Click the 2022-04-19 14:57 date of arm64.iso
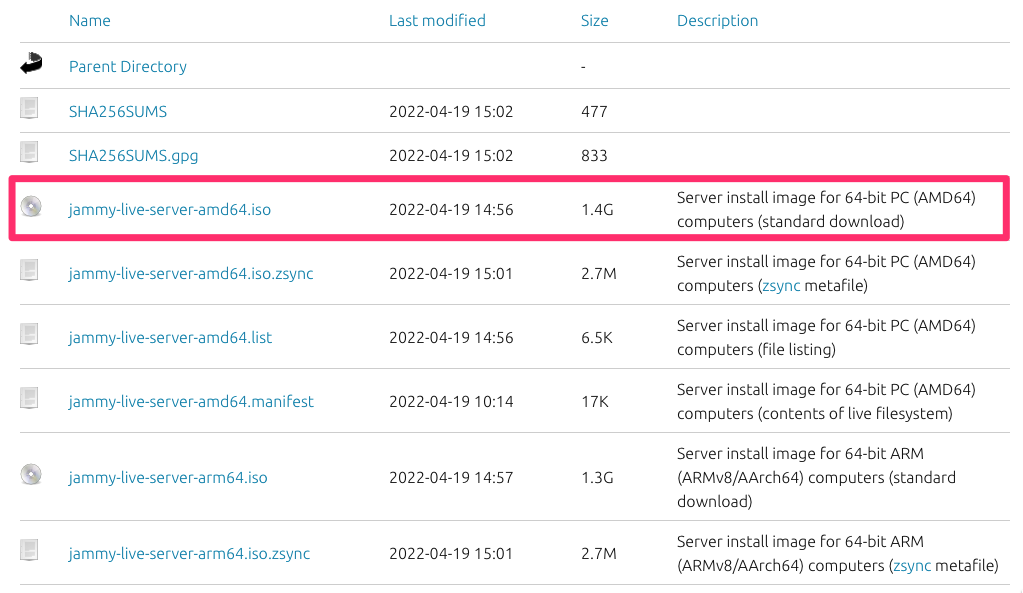The width and height of the screenshot is (1023, 593). click(451, 478)
